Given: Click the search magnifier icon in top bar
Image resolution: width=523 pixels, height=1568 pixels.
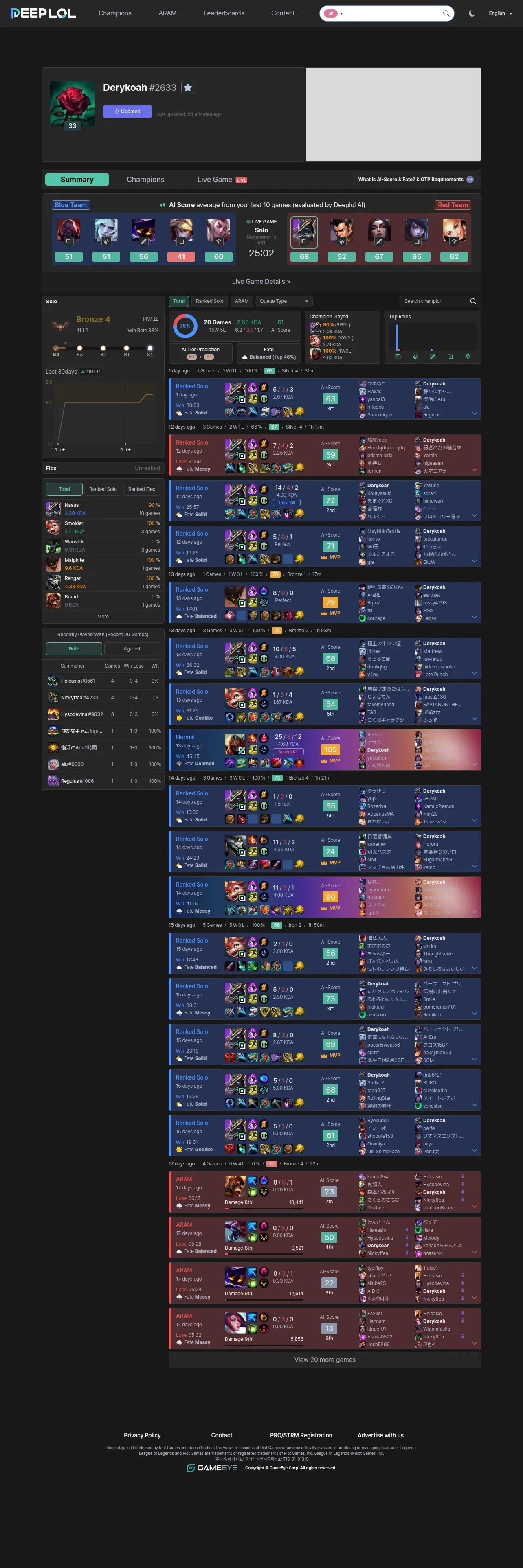Looking at the screenshot, I should (x=446, y=13).
